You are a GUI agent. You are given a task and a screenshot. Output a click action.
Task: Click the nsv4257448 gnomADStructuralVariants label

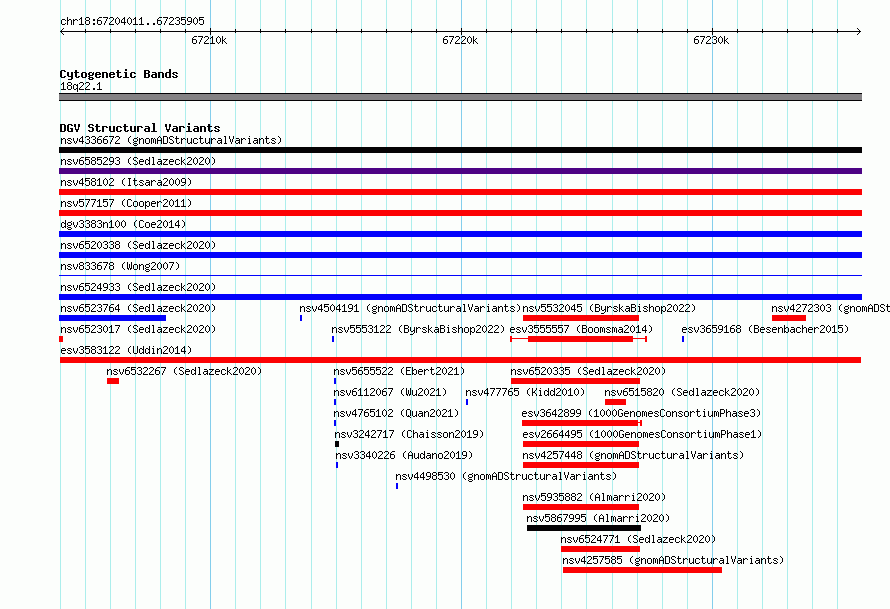pos(633,455)
